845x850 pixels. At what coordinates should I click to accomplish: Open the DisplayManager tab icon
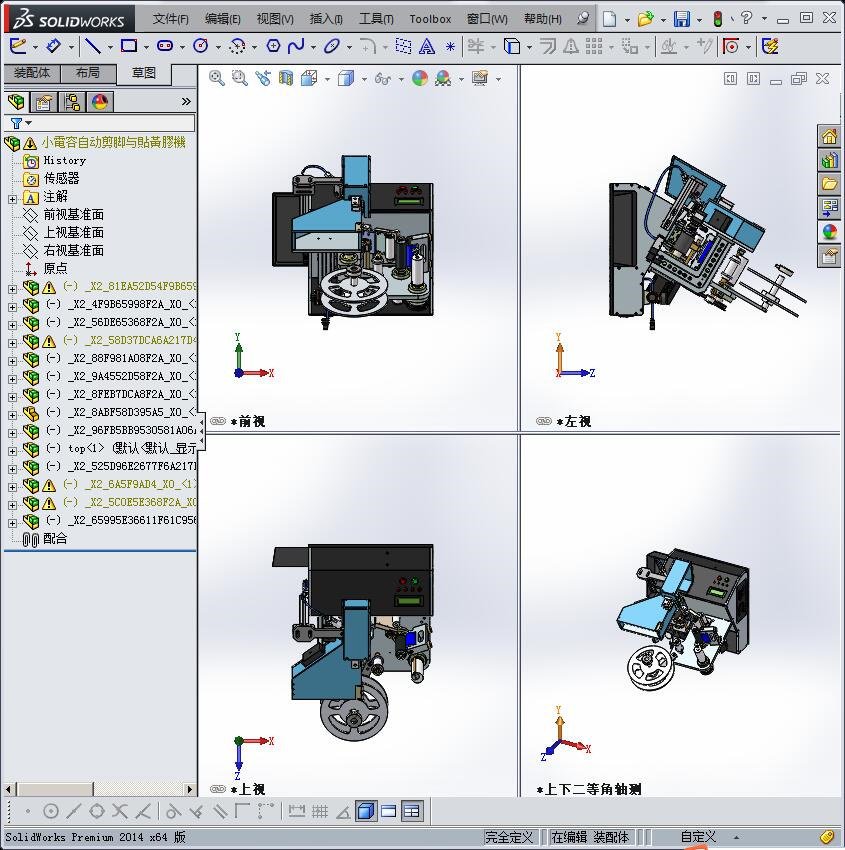(x=100, y=102)
